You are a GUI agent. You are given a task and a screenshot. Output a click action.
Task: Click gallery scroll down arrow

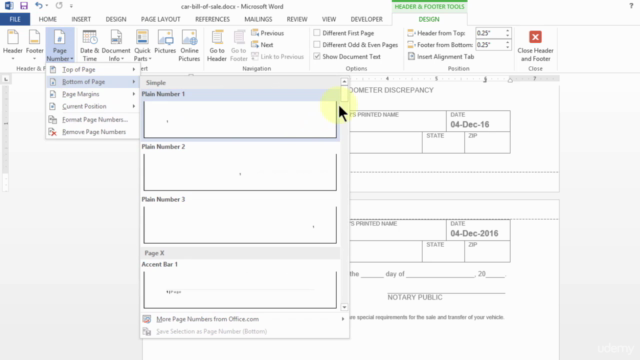pos(344,307)
